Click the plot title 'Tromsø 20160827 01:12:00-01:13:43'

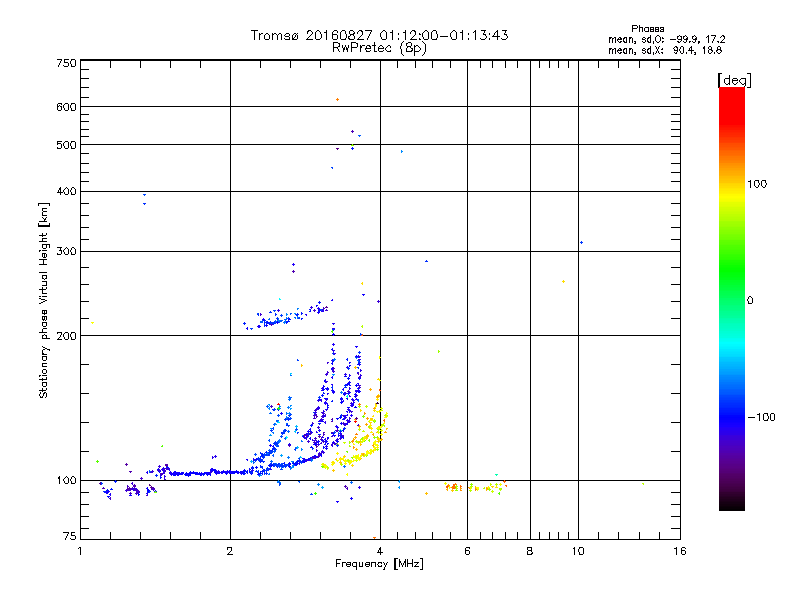coord(379,35)
